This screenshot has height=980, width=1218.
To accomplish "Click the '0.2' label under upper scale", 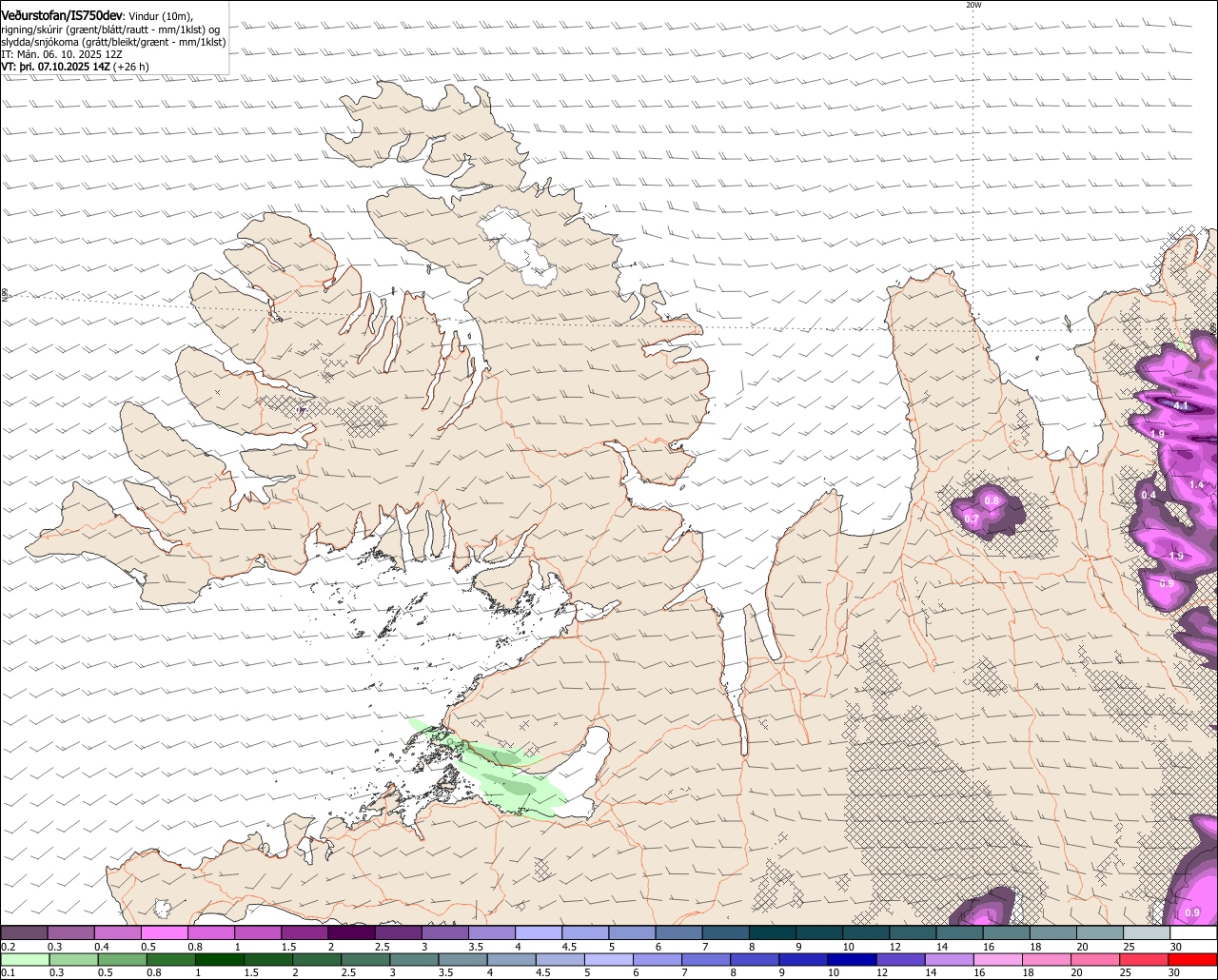I will (8, 947).
